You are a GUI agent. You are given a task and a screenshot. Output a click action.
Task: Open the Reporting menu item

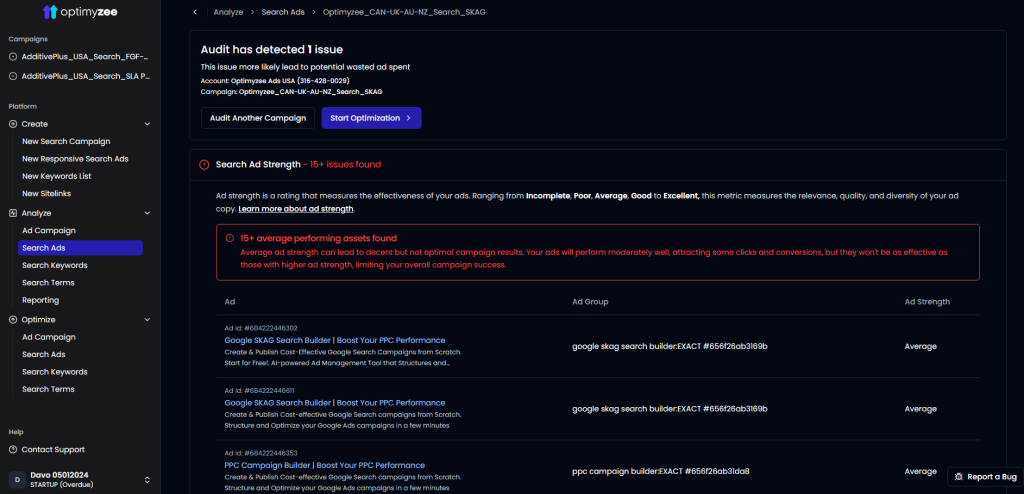click(x=40, y=300)
